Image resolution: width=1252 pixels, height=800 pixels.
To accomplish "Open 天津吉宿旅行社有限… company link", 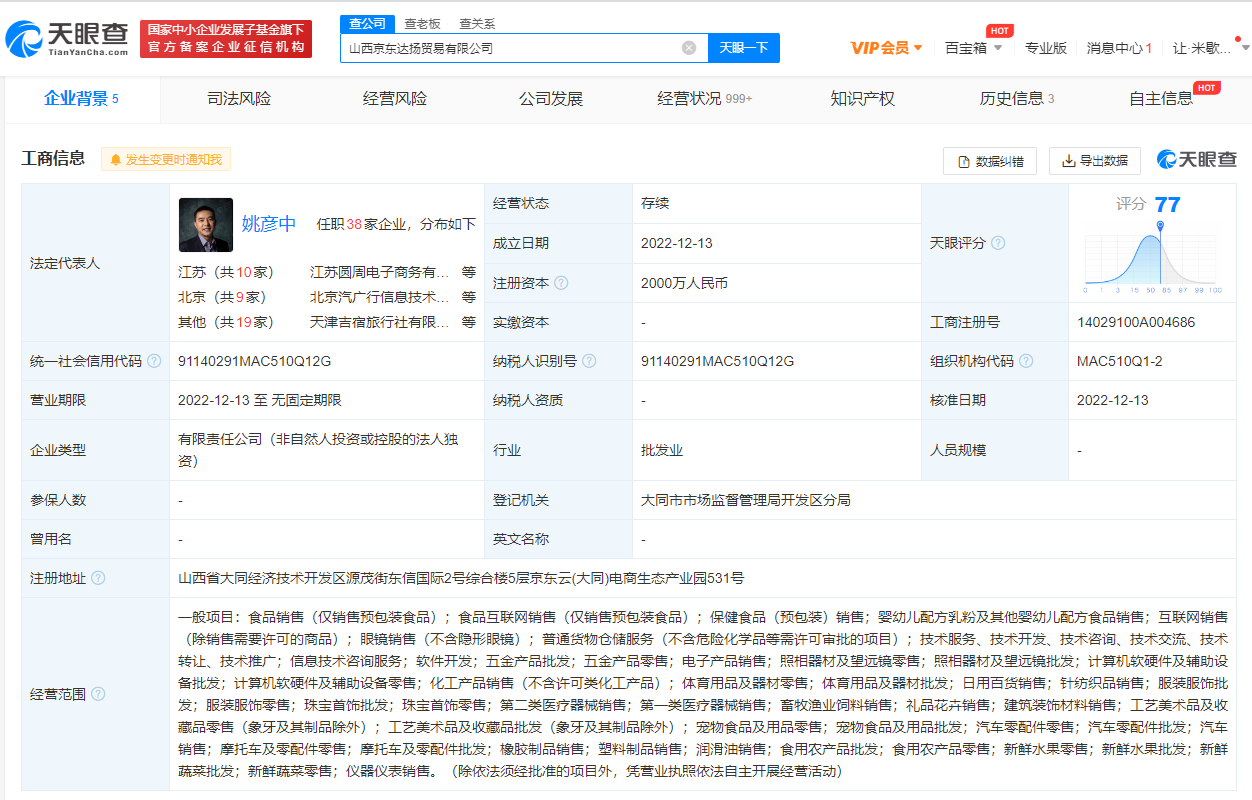I will tap(380, 322).
